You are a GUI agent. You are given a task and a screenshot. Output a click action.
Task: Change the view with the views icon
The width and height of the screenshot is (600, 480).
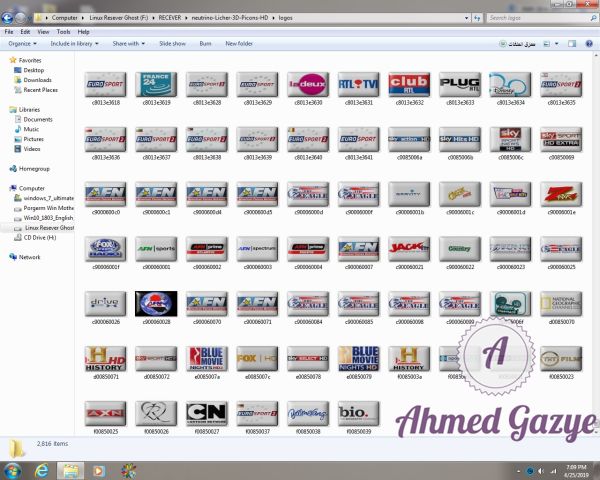[547, 44]
